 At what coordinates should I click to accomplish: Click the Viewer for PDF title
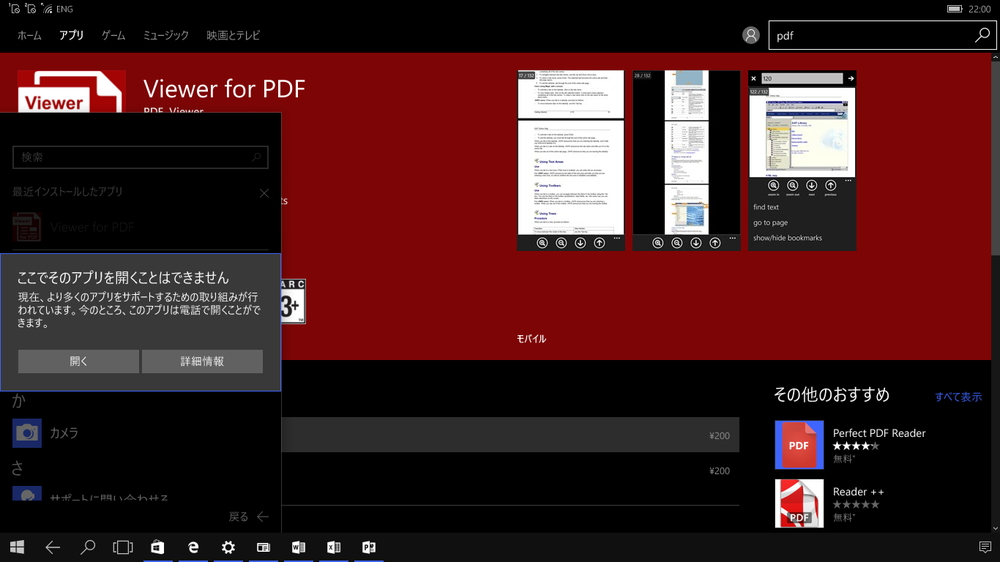224,89
